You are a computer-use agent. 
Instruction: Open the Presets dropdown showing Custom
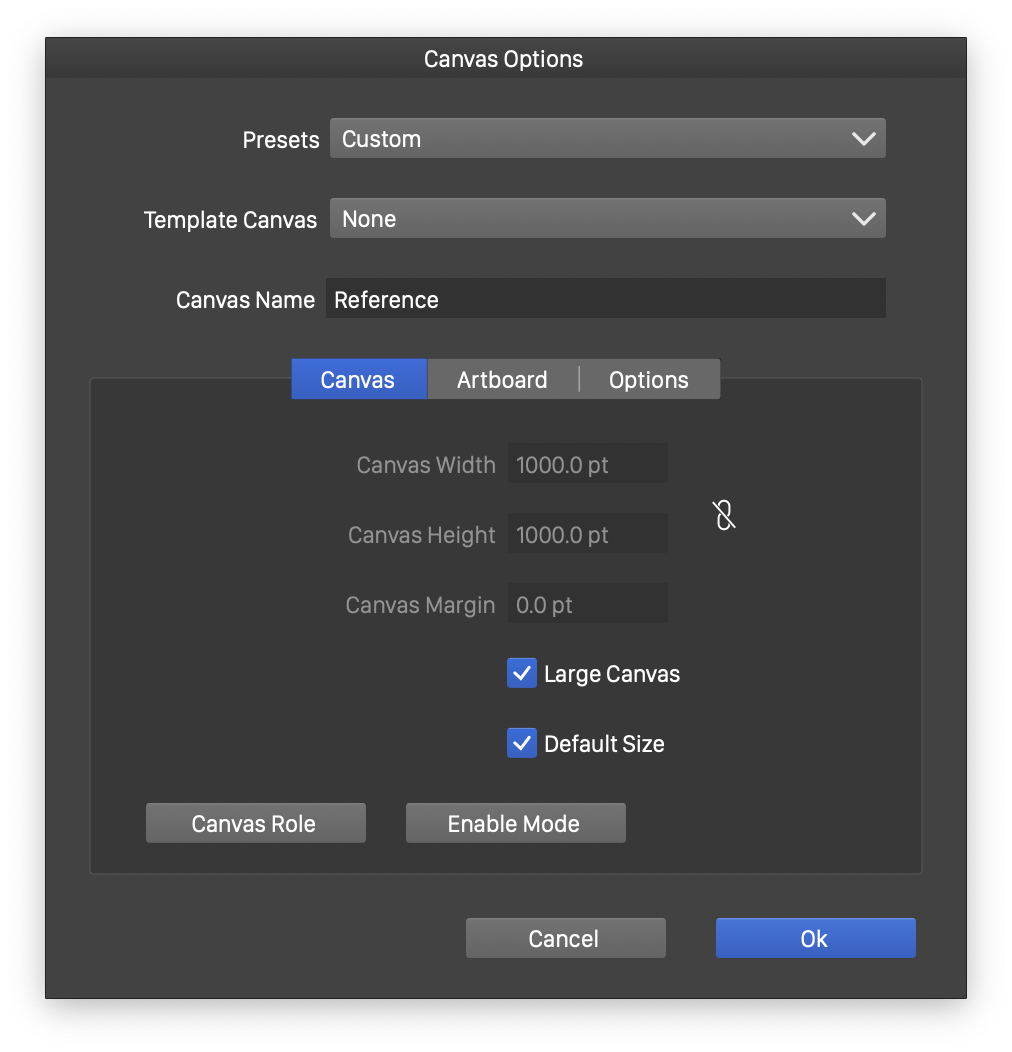(606, 139)
